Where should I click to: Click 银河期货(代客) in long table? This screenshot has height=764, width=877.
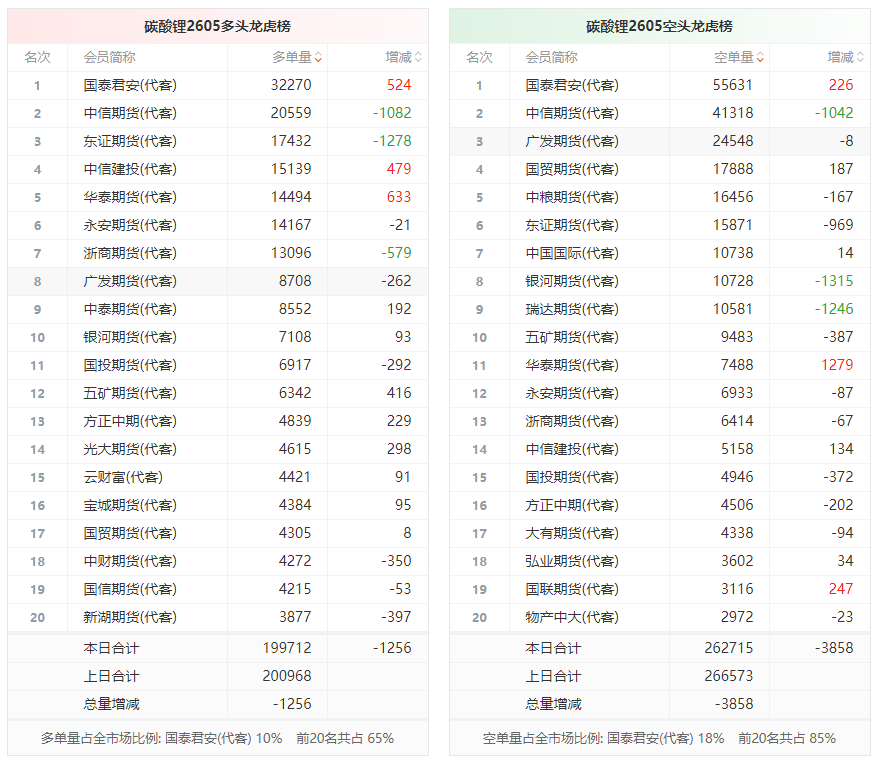tap(130, 337)
